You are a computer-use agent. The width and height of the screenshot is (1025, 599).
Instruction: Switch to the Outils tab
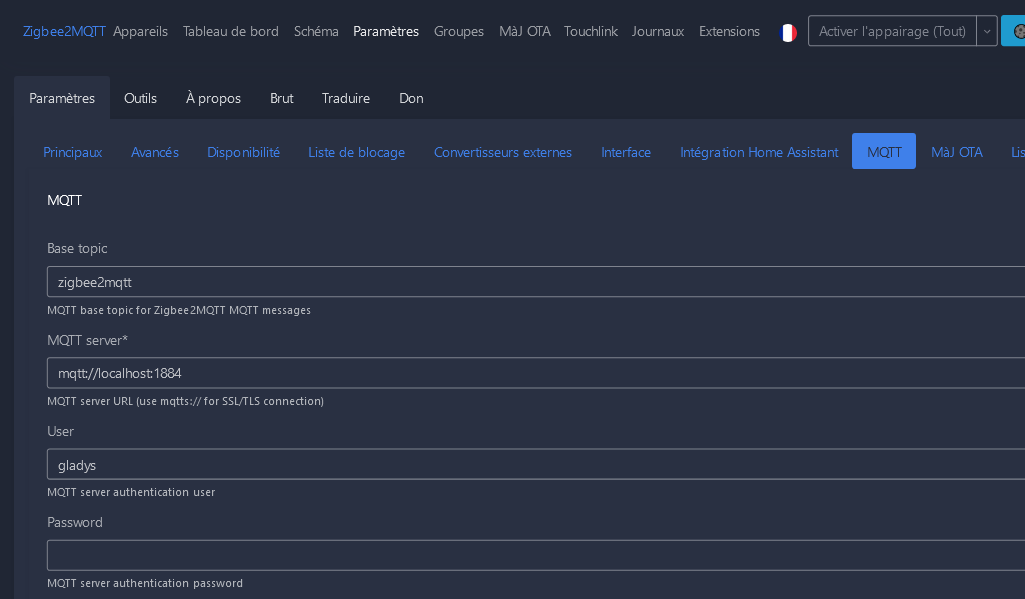[x=140, y=98]
